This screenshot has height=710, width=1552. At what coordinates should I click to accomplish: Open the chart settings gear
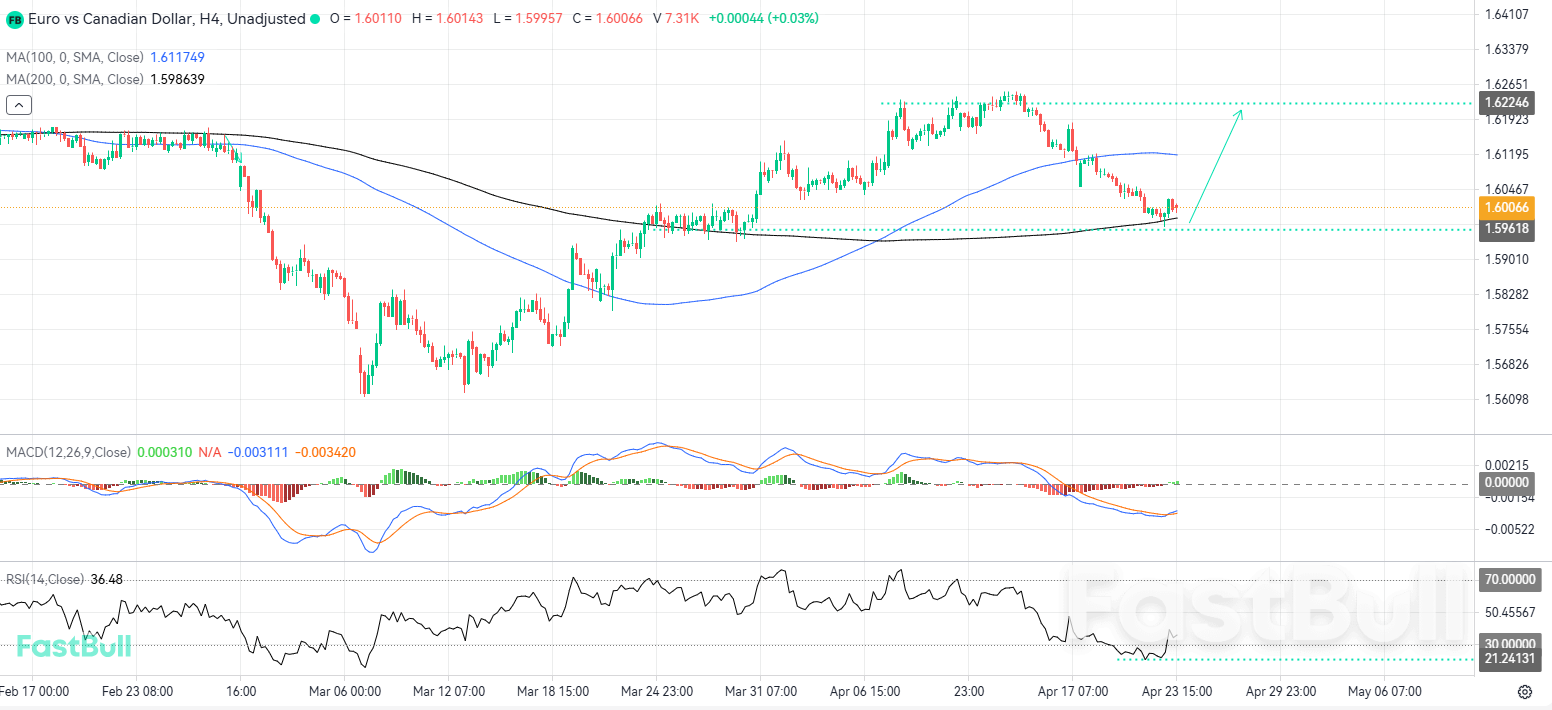pos(1525,692)
